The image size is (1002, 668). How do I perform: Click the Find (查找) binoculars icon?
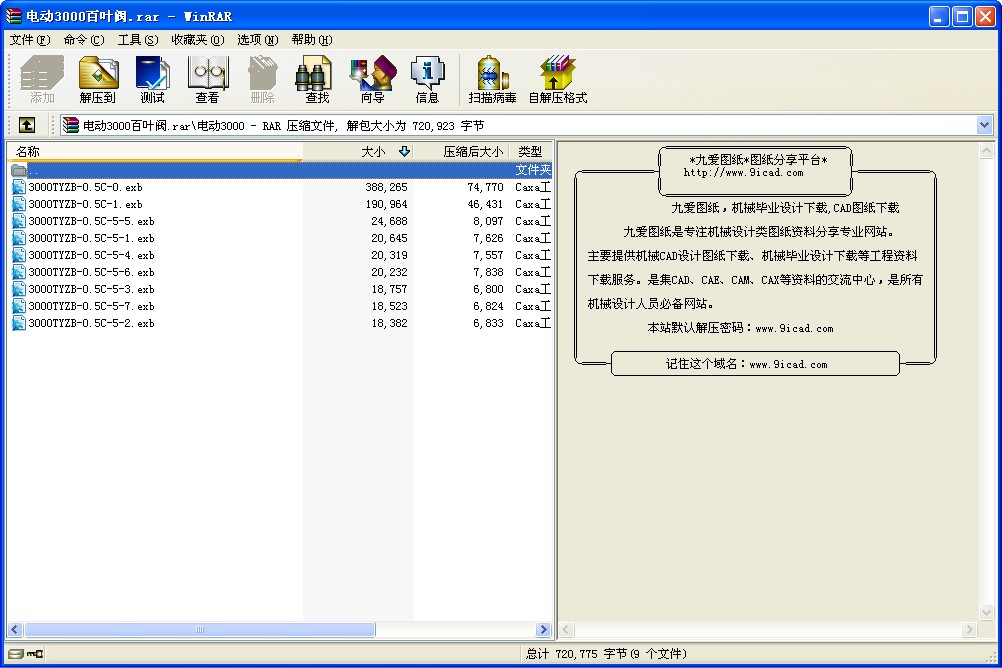click(317, 79)
